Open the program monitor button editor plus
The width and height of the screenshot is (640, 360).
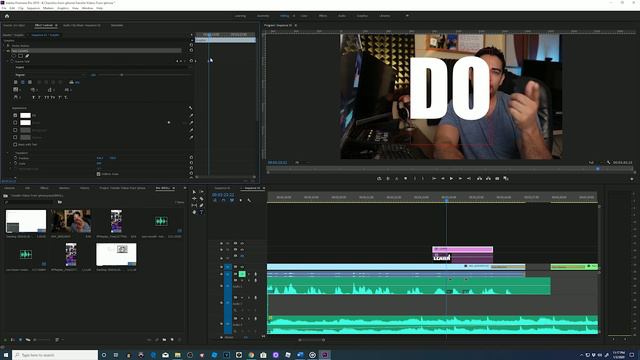point(632,179)
